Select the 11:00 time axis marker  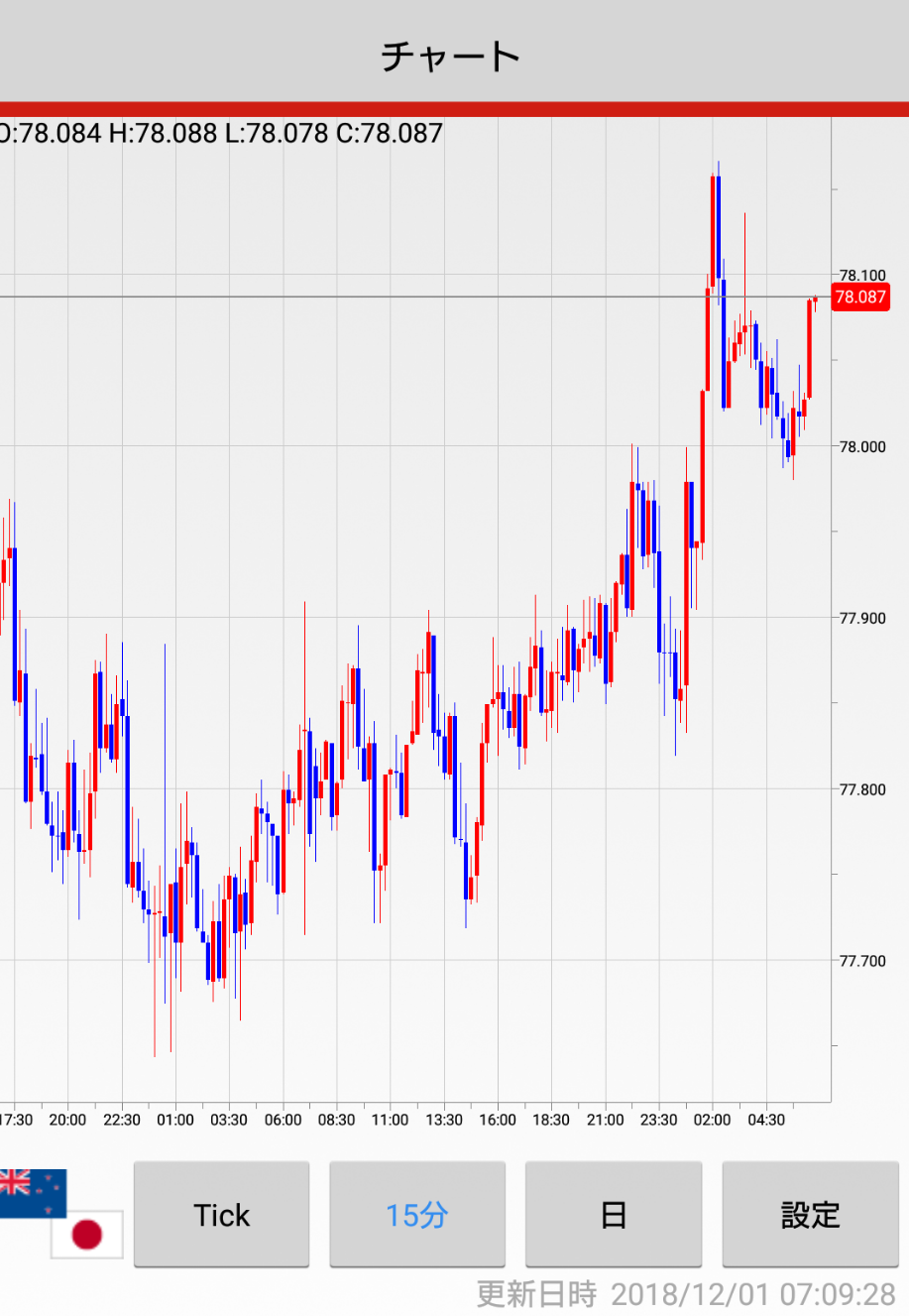tap(390, 1120)
